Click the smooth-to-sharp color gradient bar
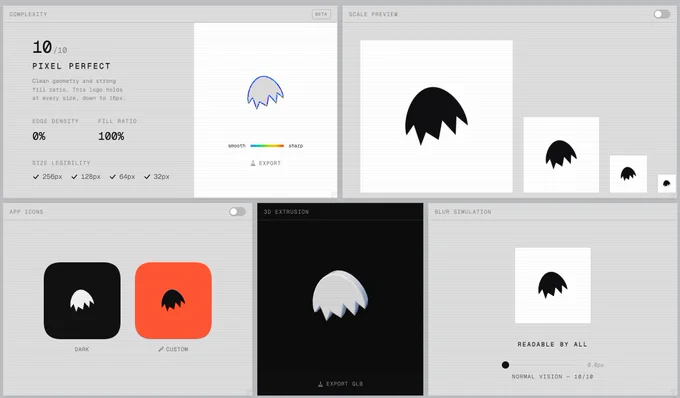Screen dimensions: 680x398 click(x=267, y=146)
